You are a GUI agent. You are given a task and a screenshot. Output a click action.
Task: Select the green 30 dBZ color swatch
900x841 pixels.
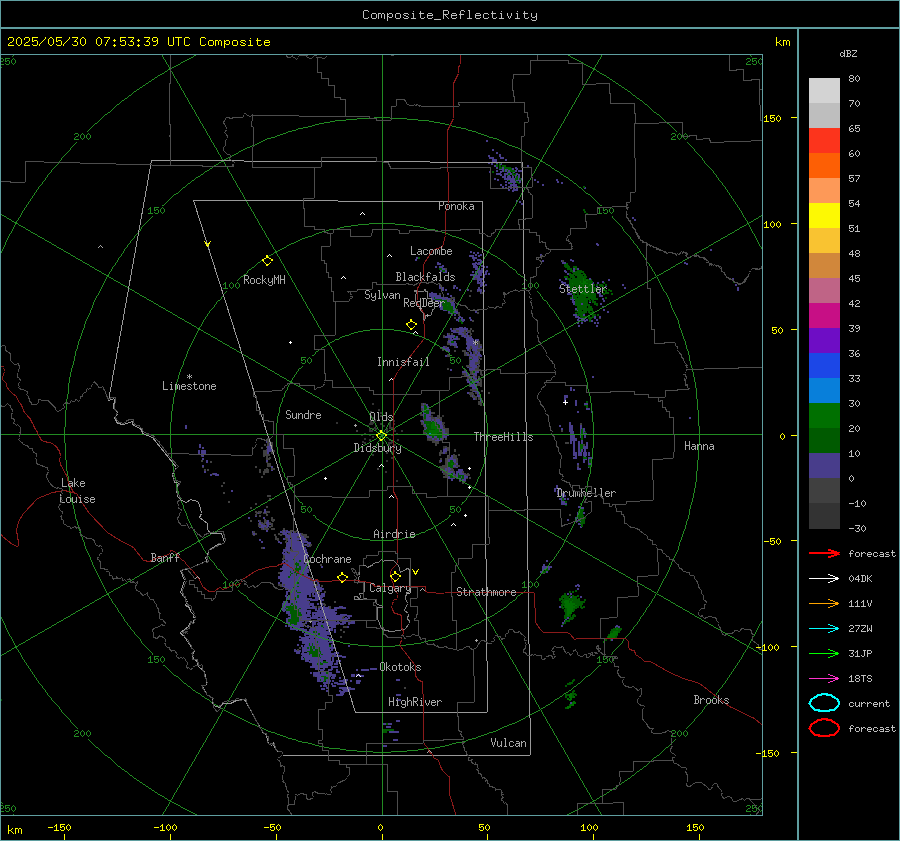point(824,416)
